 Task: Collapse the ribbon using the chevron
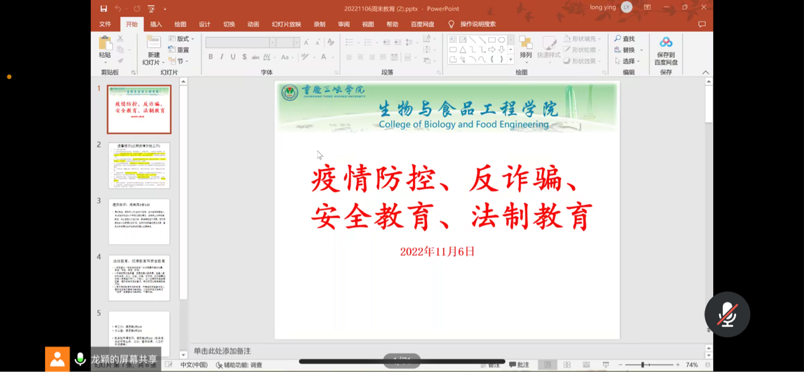coord(706,72)
